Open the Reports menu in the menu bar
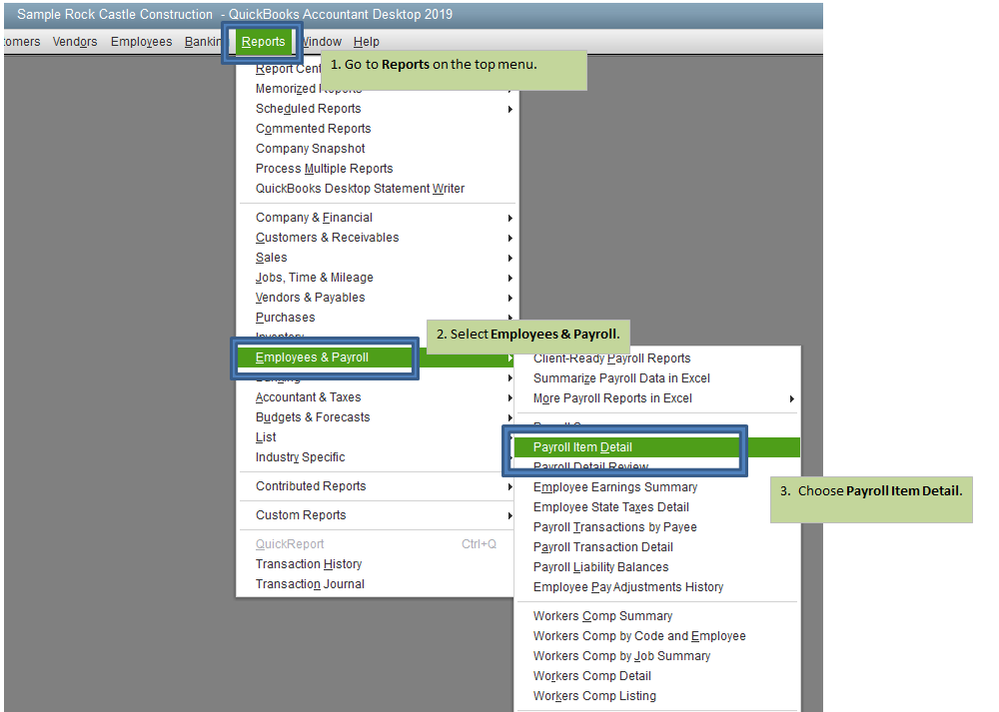999x712 pixels. pos(263,42)
